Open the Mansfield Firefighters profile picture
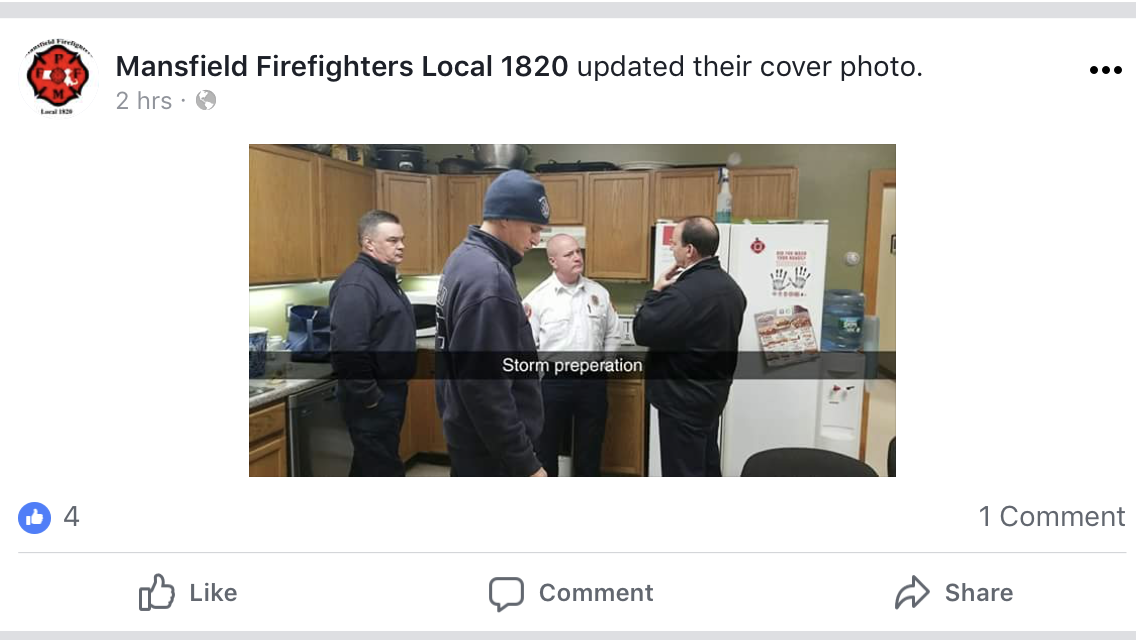 click(x=58, y=77)
